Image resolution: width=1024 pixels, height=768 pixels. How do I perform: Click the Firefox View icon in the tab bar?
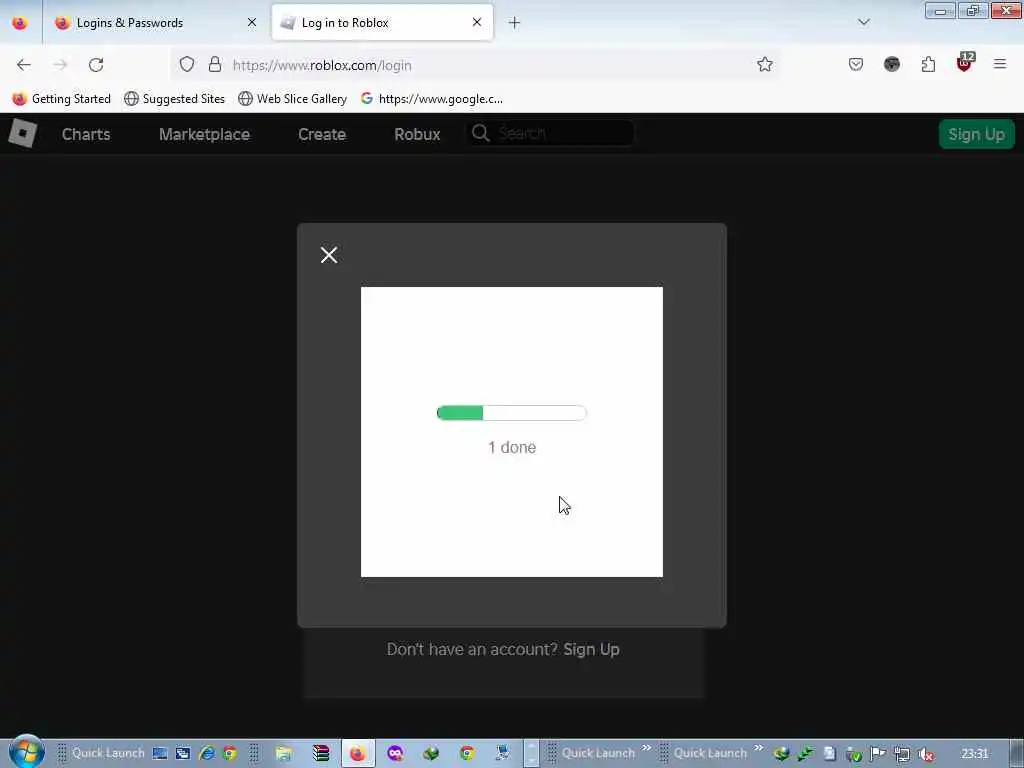(20, 23)
